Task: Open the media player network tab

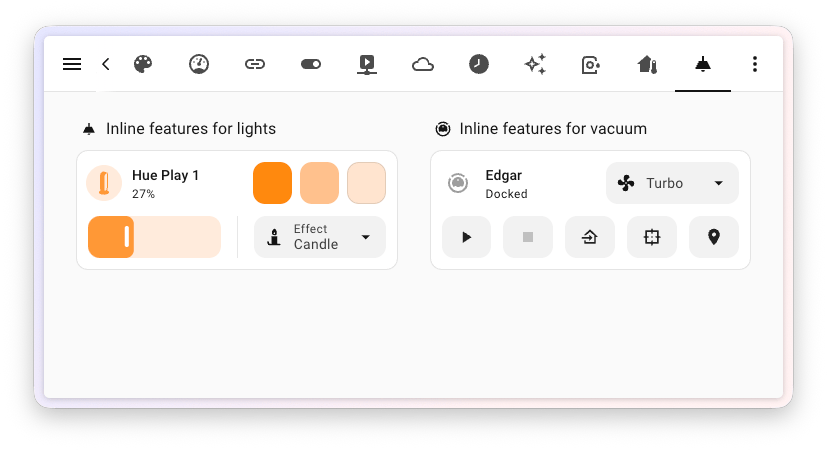Action: pos(367,64)
